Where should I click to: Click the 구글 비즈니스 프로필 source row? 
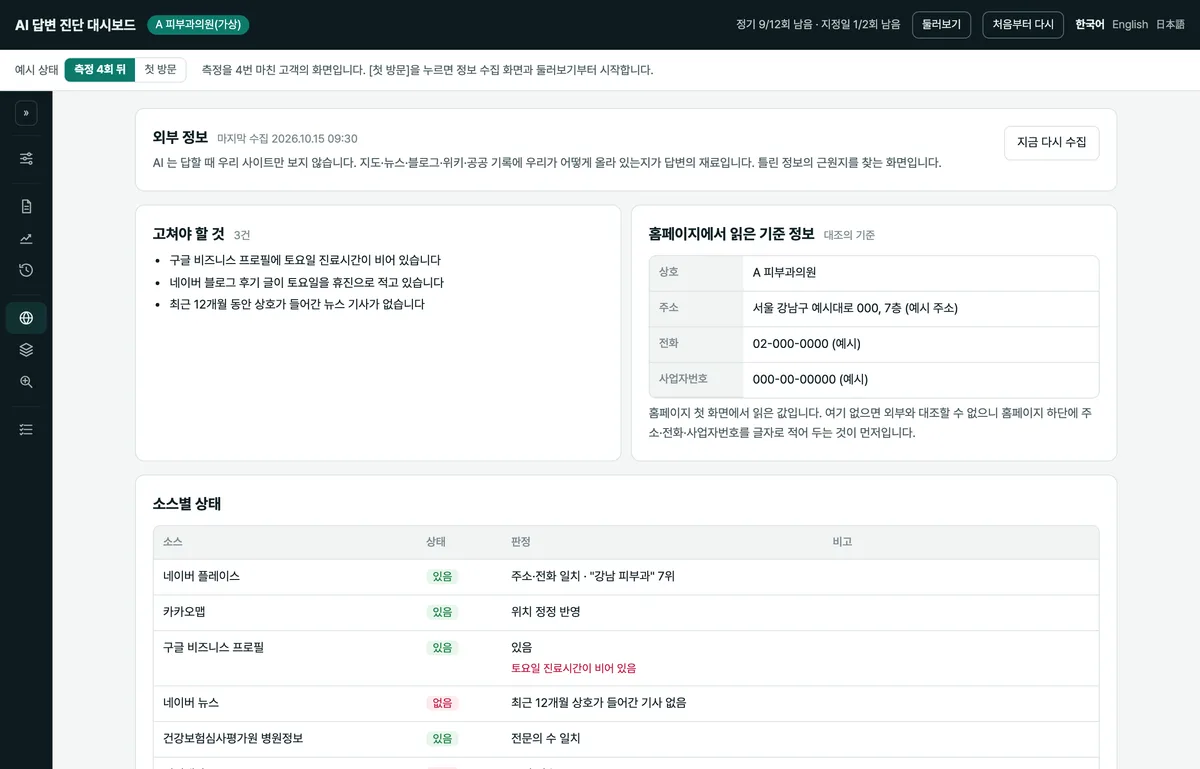(626, 658)
